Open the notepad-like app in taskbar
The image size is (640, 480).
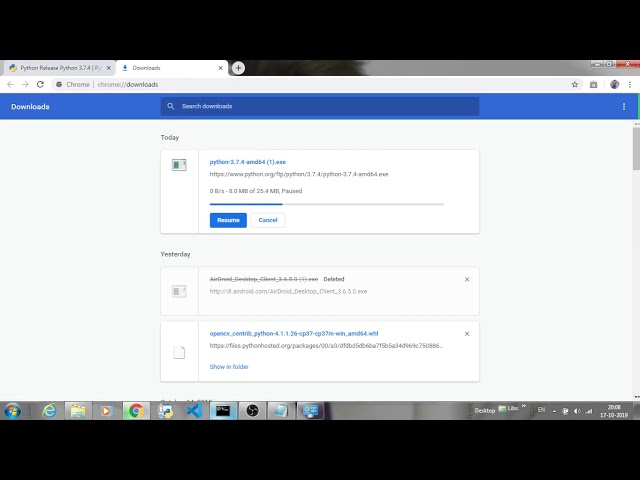click(x=281, y=411)
